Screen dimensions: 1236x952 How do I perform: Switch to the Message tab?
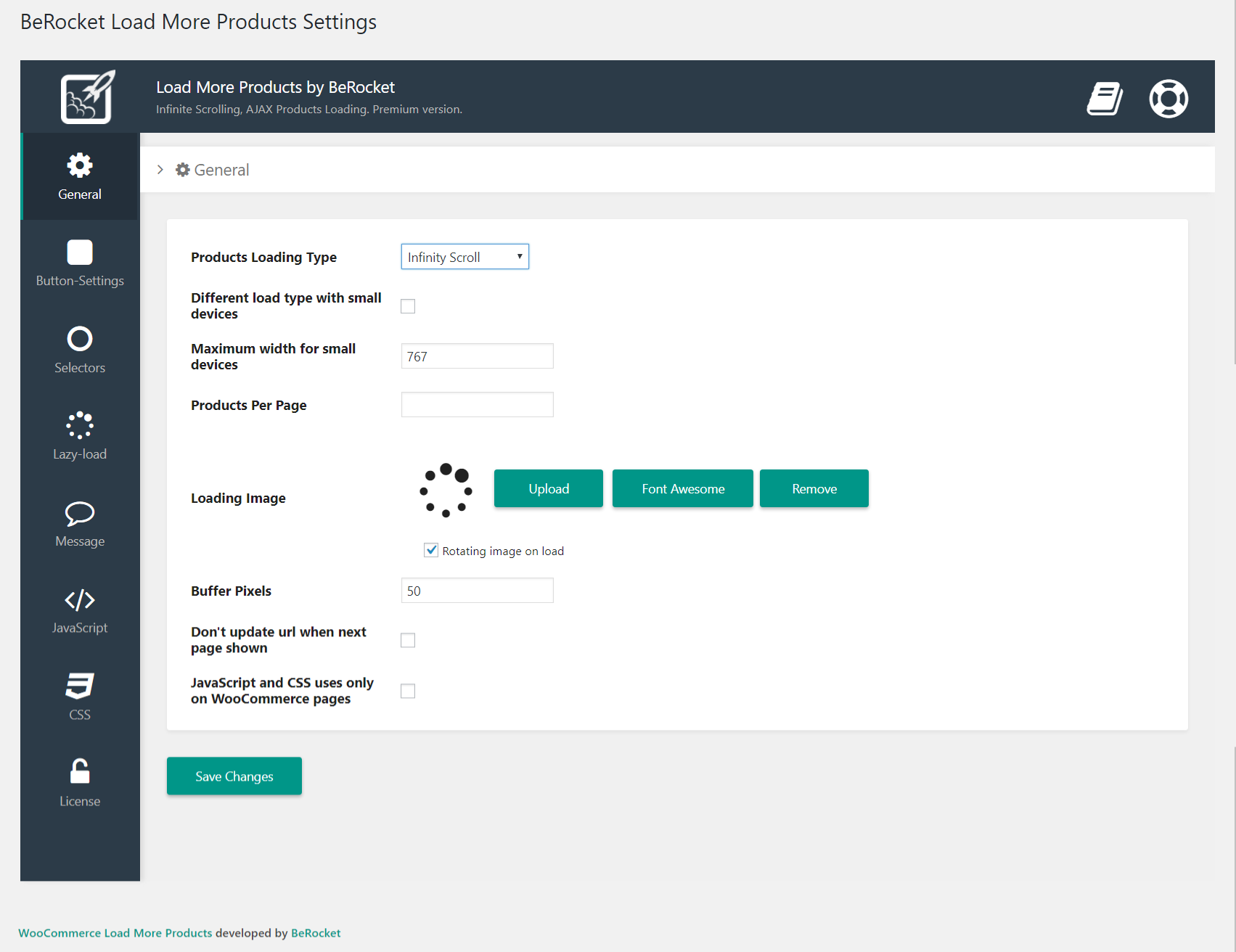coord(80,523)
